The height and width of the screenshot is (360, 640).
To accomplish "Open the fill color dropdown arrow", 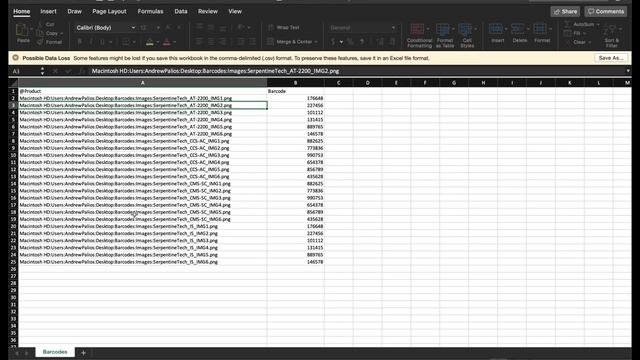I will (x=158, y=42).
